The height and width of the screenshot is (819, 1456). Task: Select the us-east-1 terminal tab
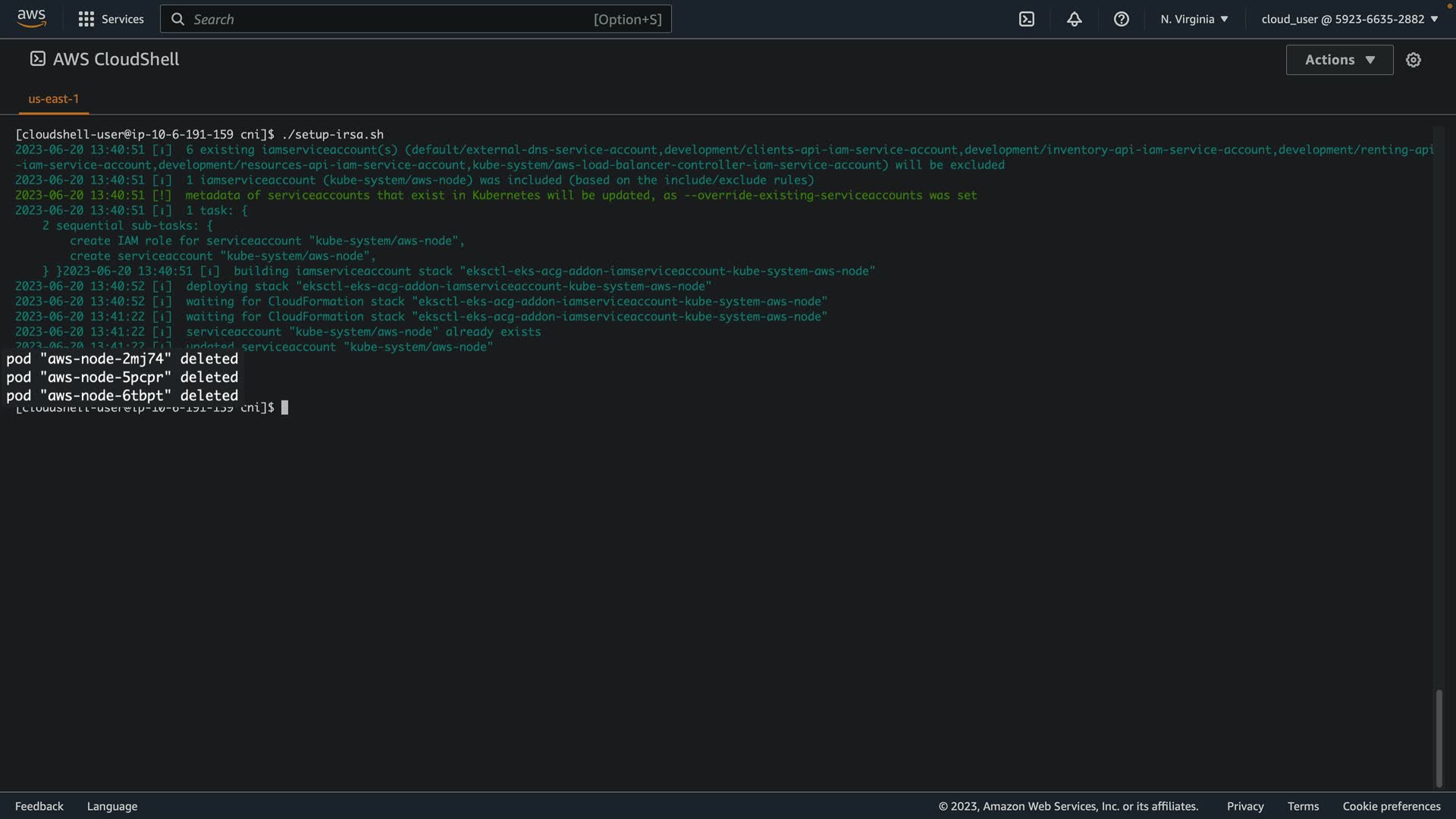coord(53,99)
